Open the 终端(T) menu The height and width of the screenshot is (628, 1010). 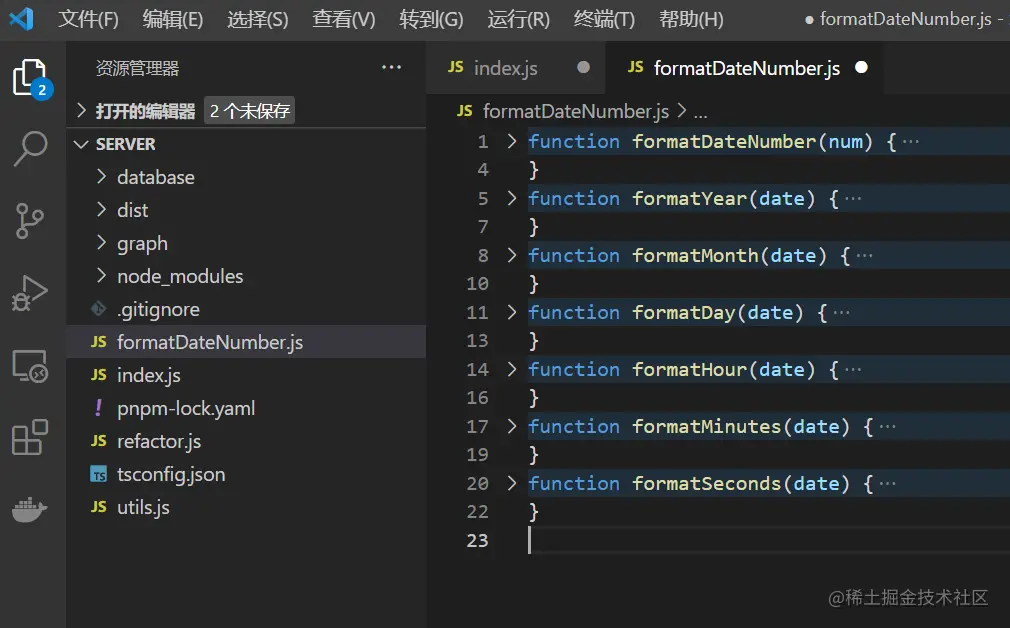604,19
